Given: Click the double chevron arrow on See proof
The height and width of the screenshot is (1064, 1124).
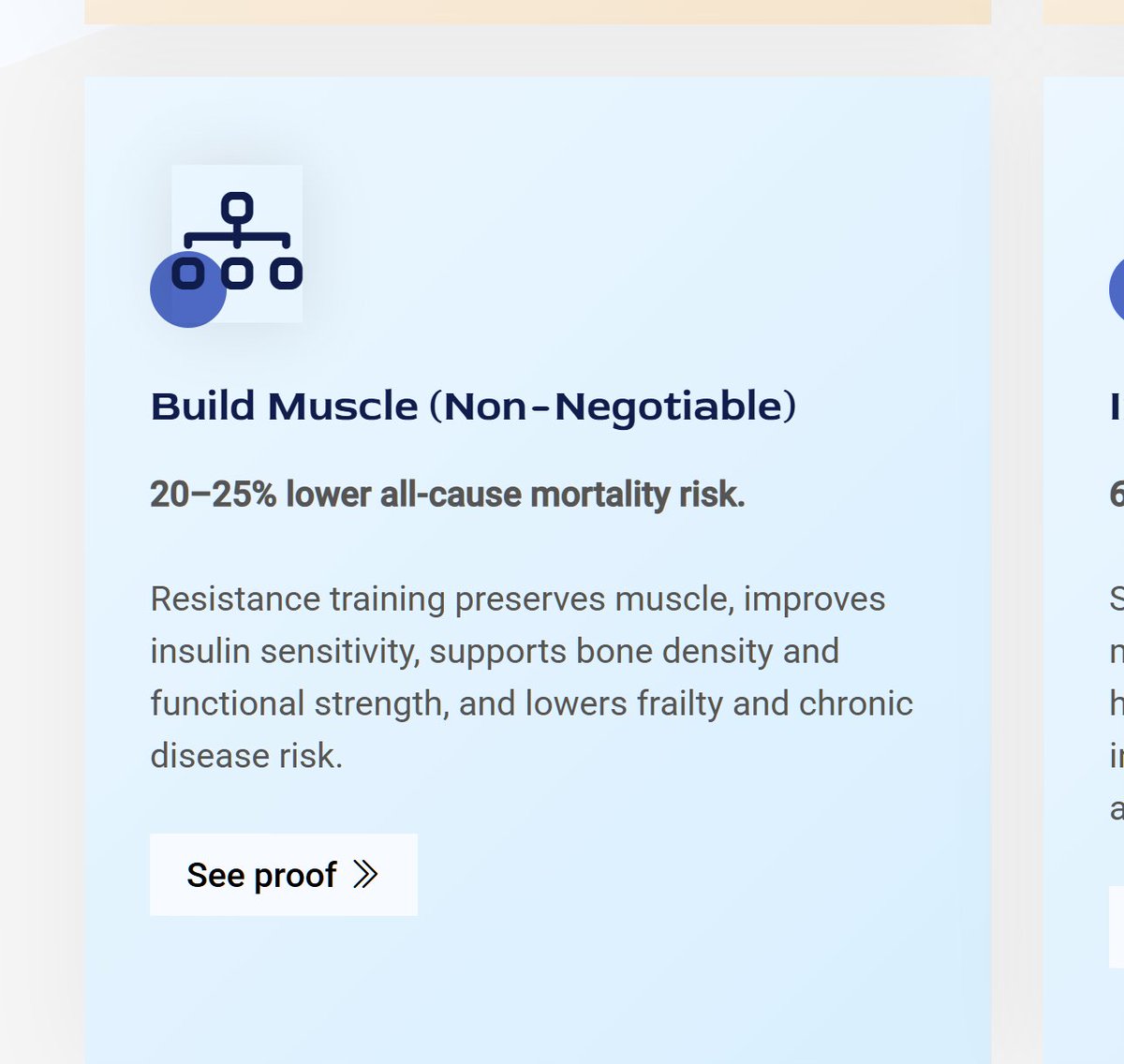Looking at the screenshot, I should coord(365,875).
